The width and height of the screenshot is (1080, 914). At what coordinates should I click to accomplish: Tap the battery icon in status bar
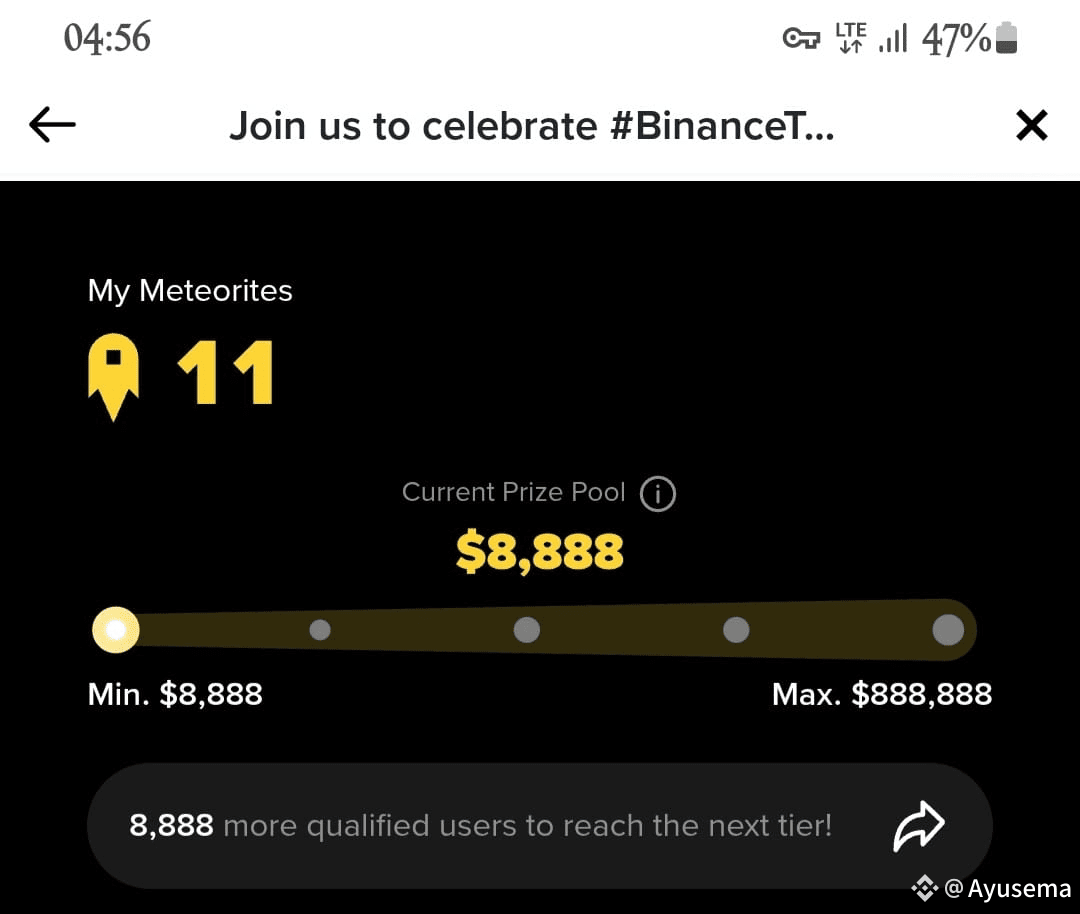coord(1006,37)
